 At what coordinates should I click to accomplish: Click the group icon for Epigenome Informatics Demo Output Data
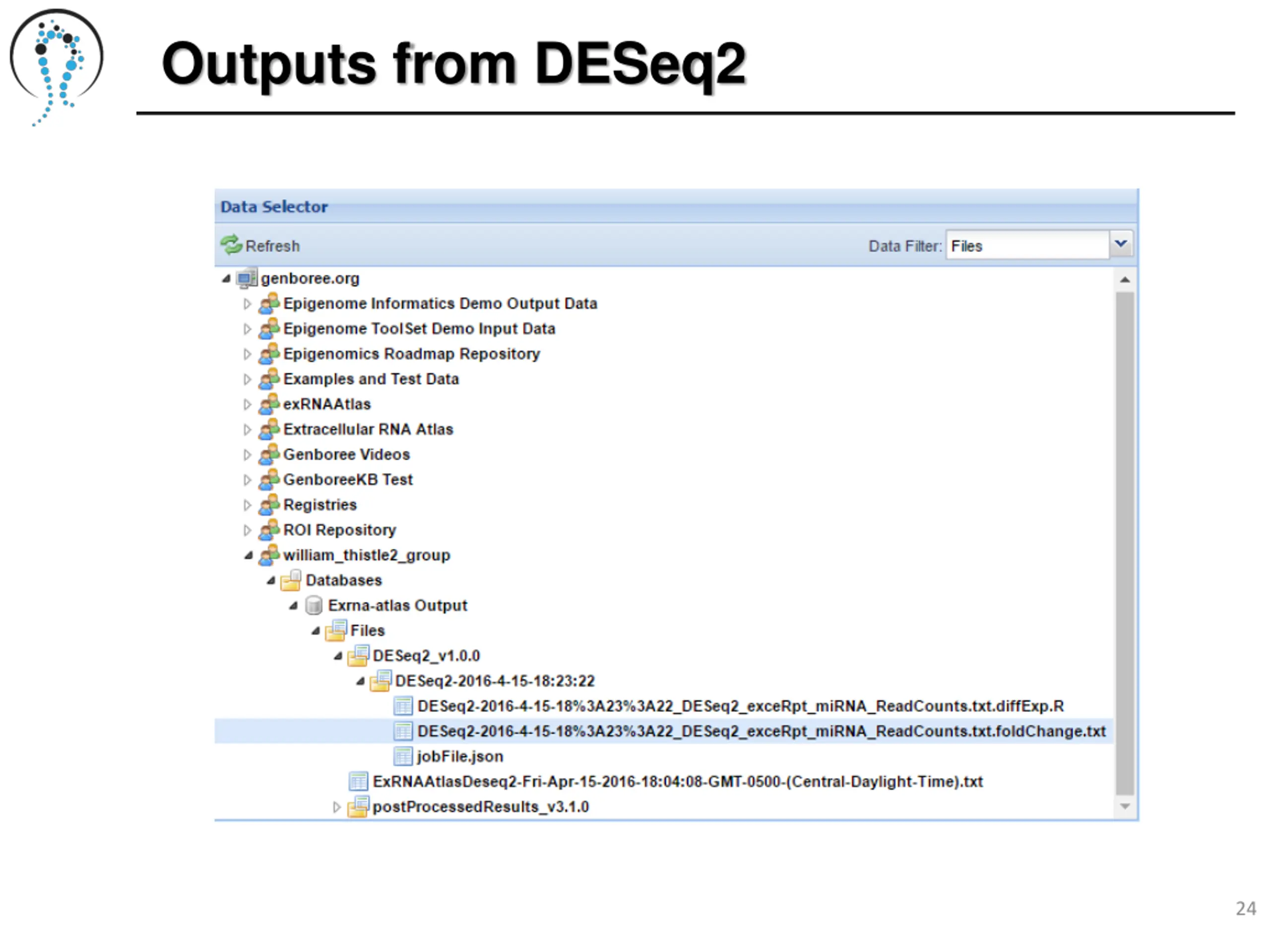point(269,303)
